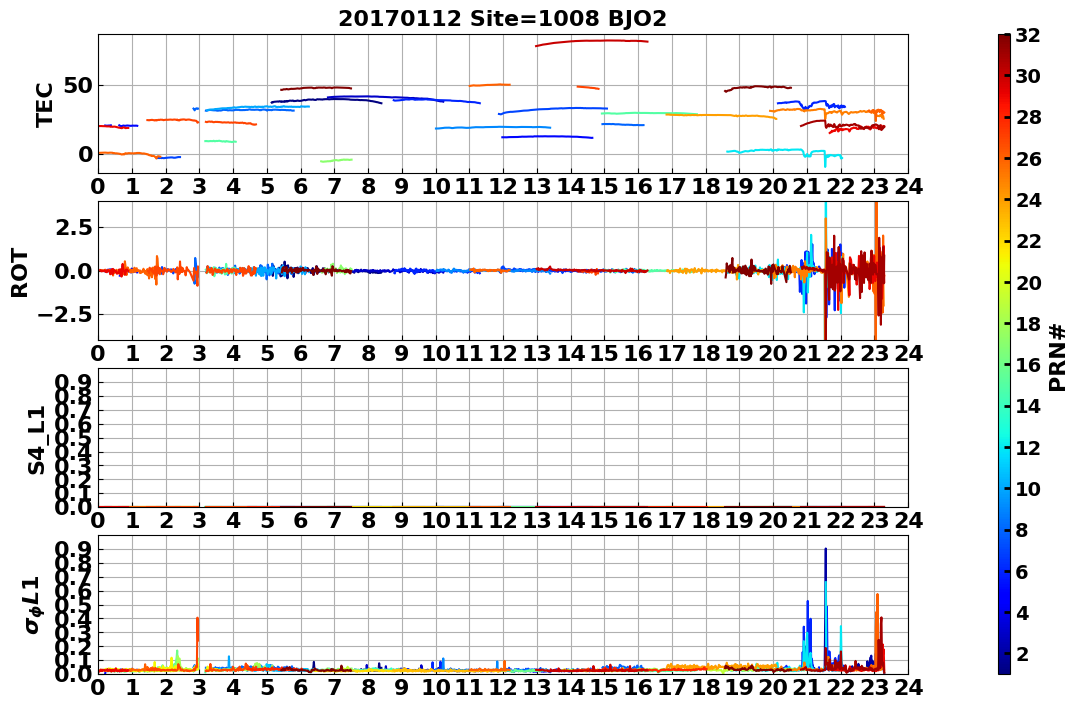Click the PRN colorbar tick label "6"
The height and width of the screenshot is (709, 1077).
pyautogui.click(x=1022, y=571)
